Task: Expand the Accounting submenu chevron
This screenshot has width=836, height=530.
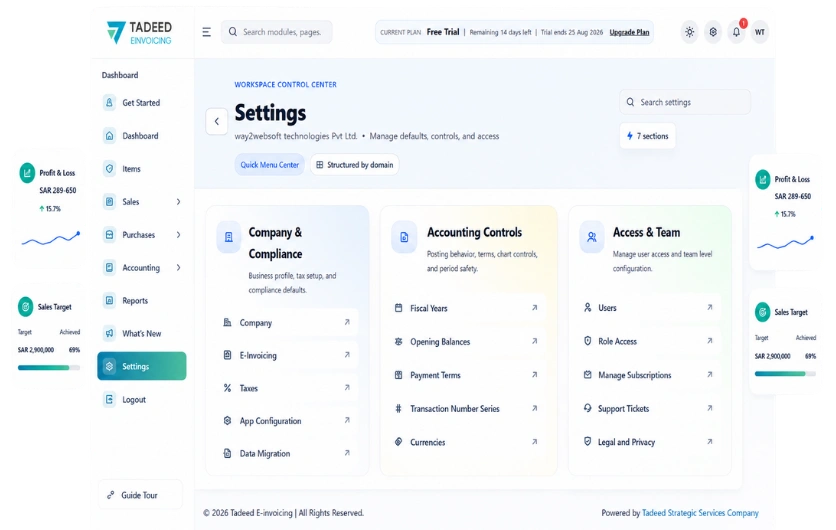Action: coord(179,267)
